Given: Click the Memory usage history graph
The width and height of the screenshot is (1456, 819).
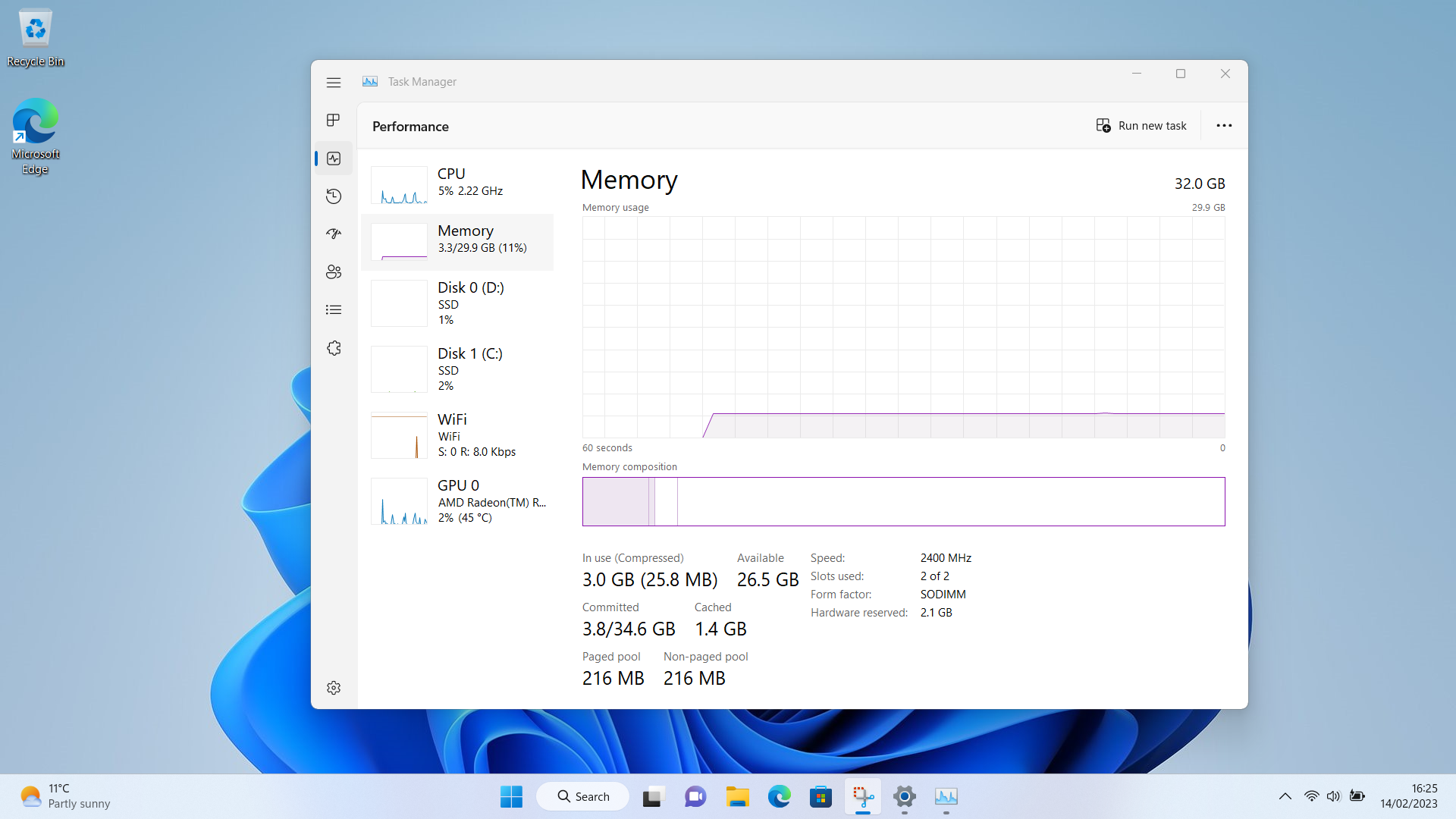Looking at the screenshot, I should pos(903,327).
